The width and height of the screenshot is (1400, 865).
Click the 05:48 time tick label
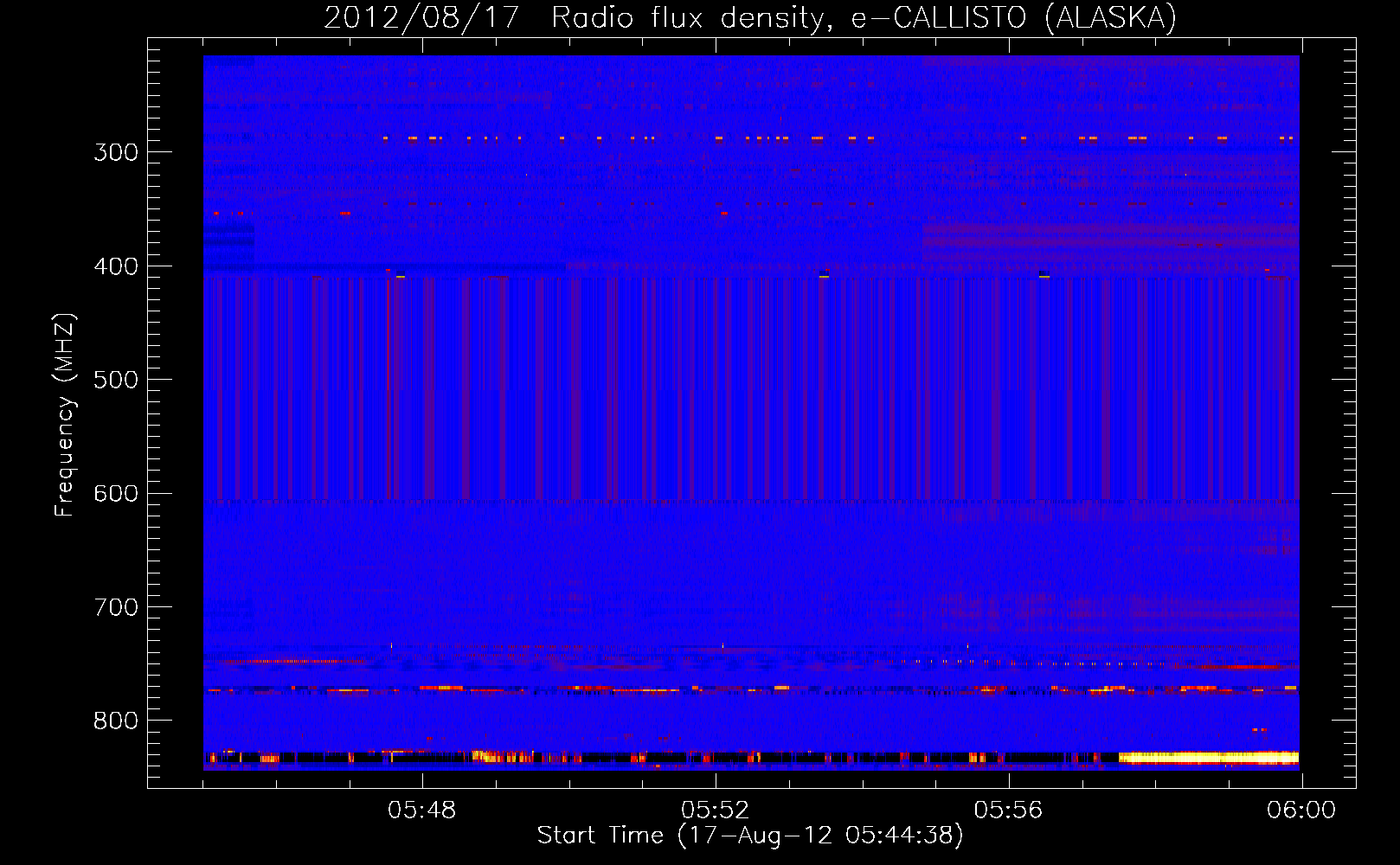coord(422,811)
